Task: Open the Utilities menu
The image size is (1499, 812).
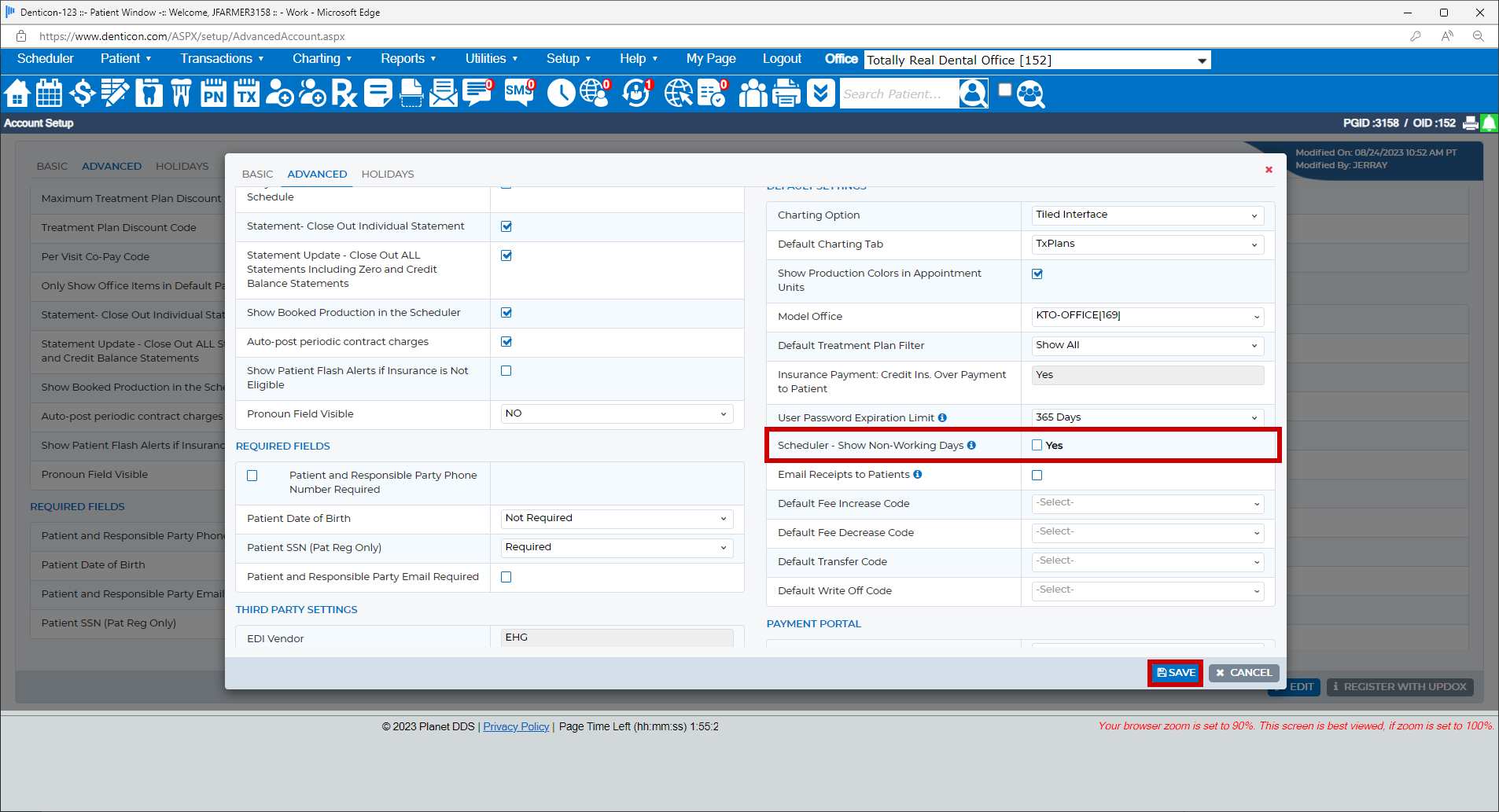Action: [x=492, y=59]
